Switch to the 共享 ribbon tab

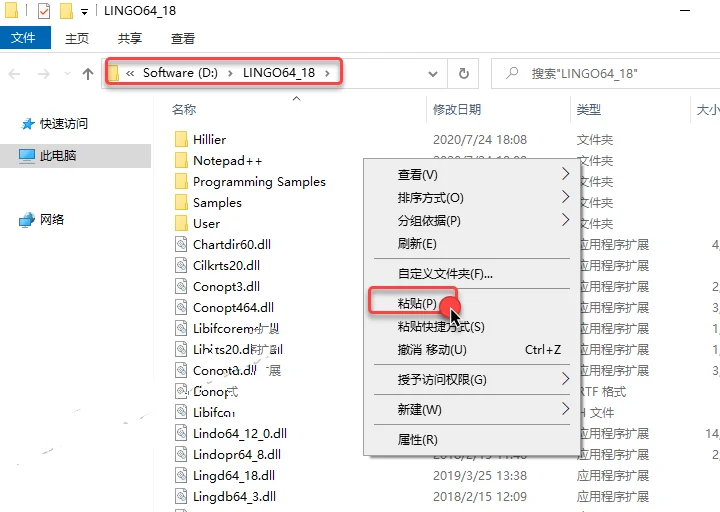click(x=129, y=38)
